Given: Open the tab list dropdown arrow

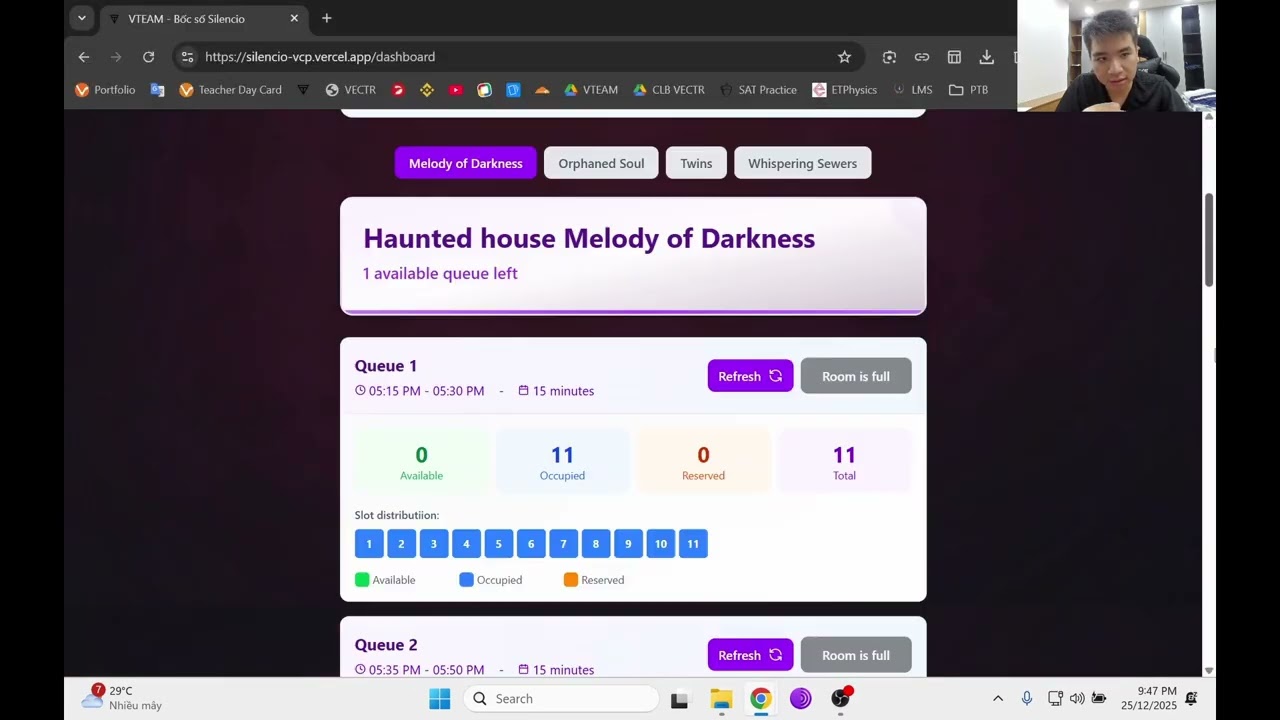Looking at the screenshot, I should (81, 18).
